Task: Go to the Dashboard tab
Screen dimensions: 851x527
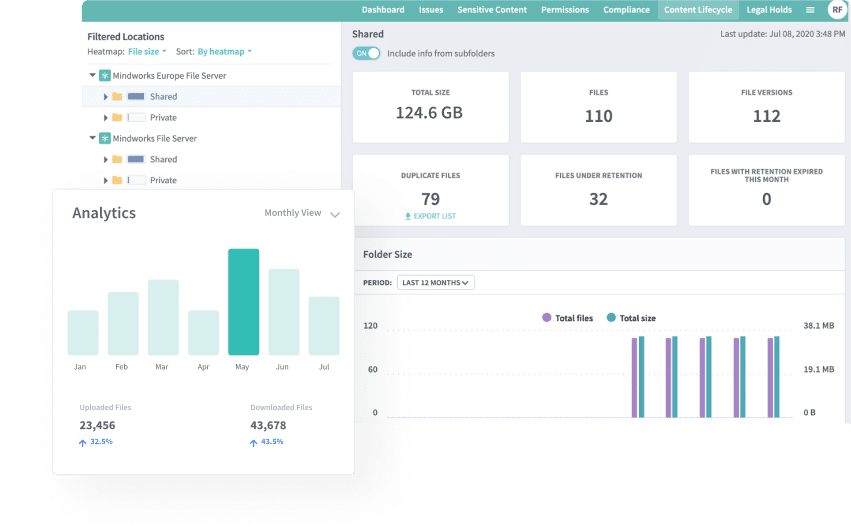Action: click(383, 10)
